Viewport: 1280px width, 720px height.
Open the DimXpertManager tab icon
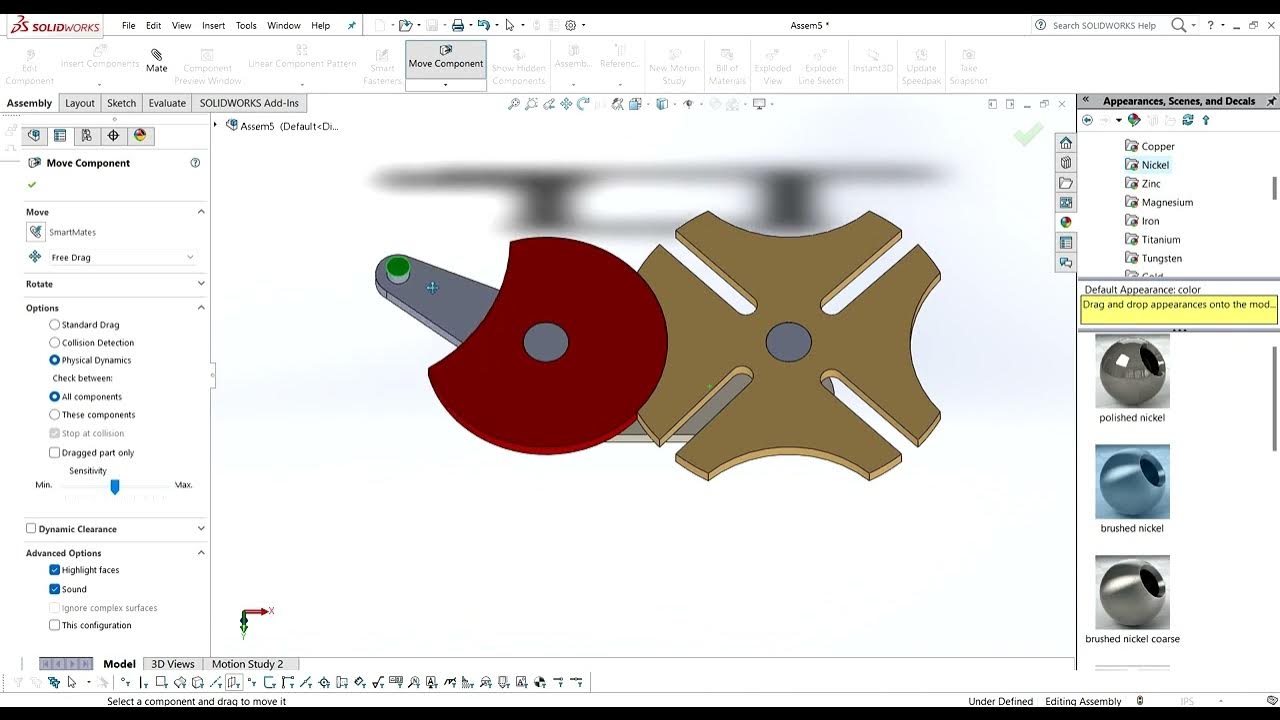coord(113,135)
